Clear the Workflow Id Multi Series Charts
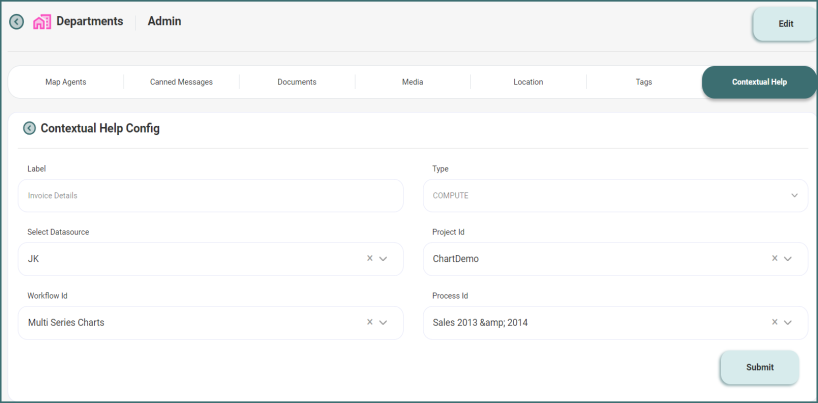Screen dimensions: 818x403 pos(369,322)
